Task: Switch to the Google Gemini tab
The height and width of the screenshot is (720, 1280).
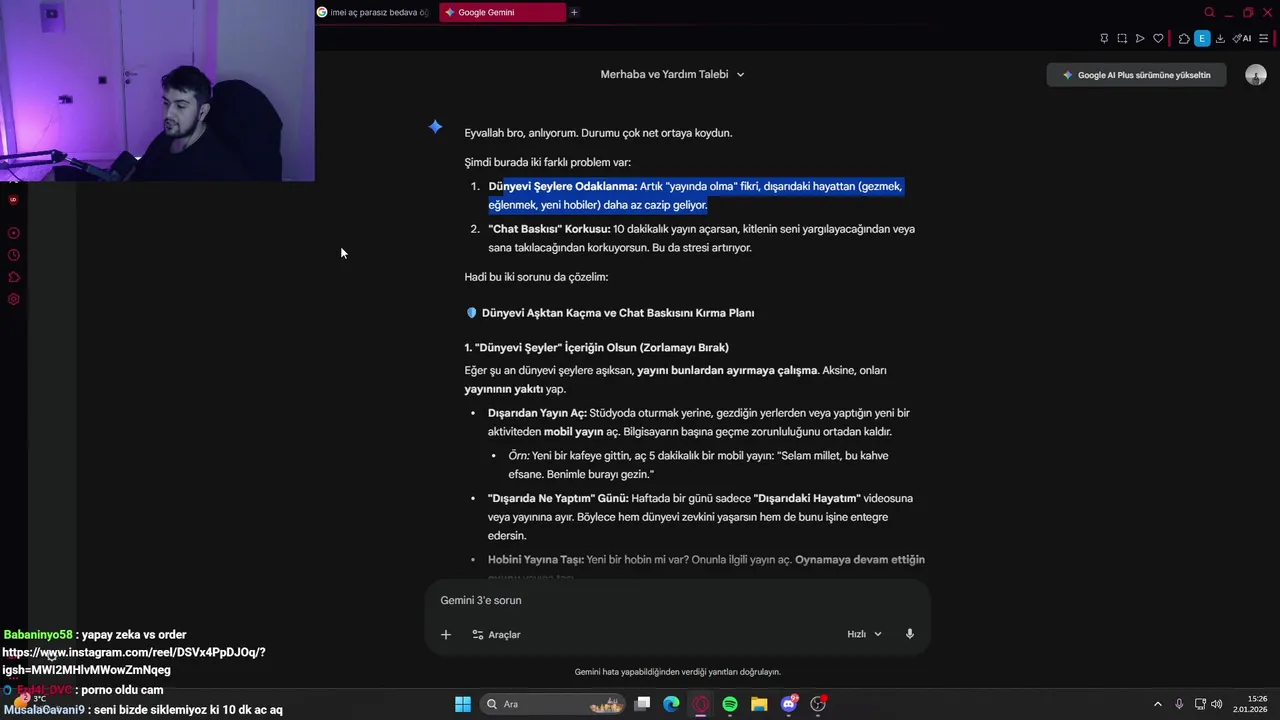Action: pyautogui.click(x=503, y=12)
